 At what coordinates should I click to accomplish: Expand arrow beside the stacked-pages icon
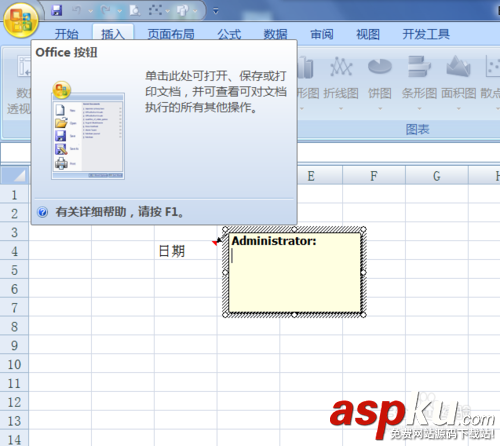click(x=195, y=11)
